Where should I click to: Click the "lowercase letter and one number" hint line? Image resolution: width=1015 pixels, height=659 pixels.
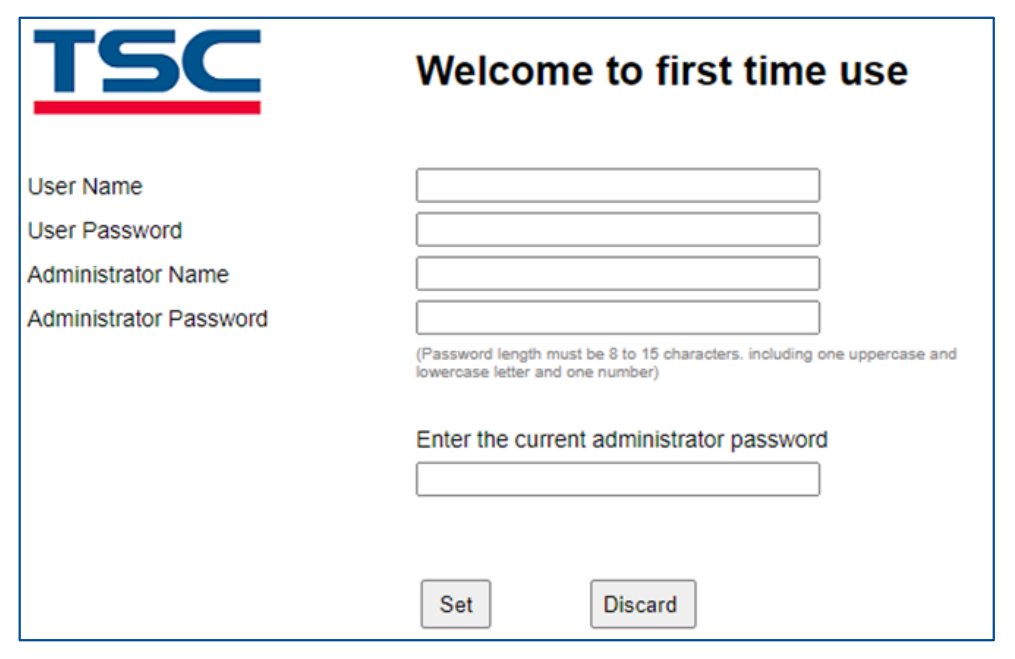pos(537,372)
